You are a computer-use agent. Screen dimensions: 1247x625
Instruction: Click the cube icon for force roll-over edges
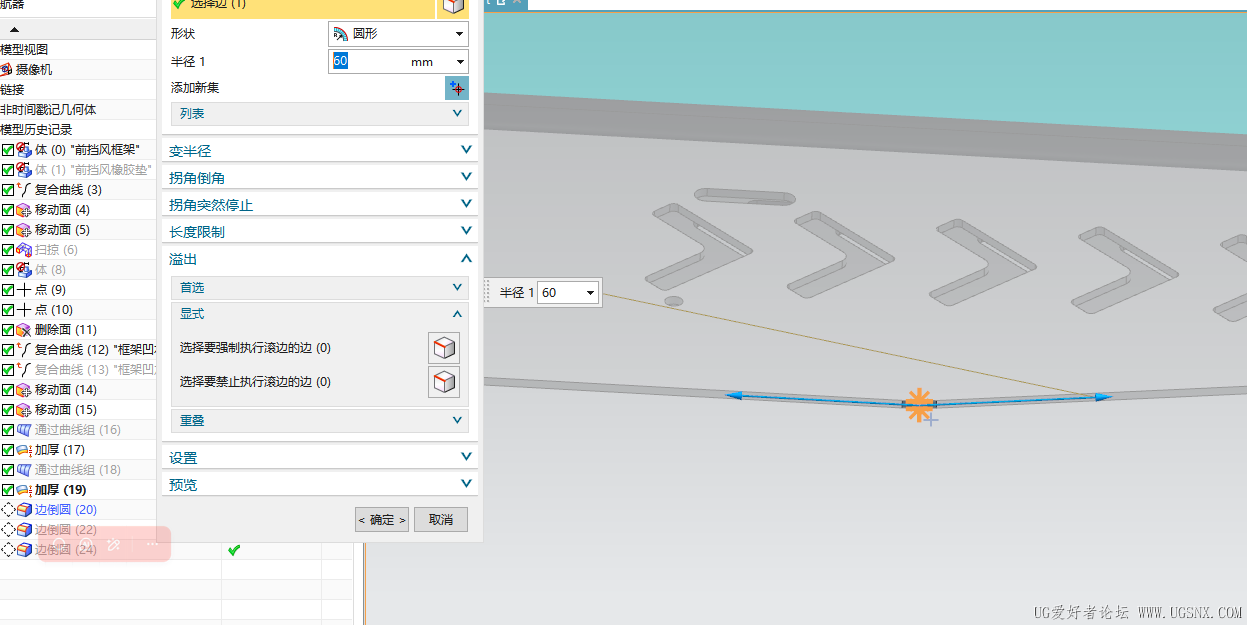pyautogui.click(x=444, y=348)
